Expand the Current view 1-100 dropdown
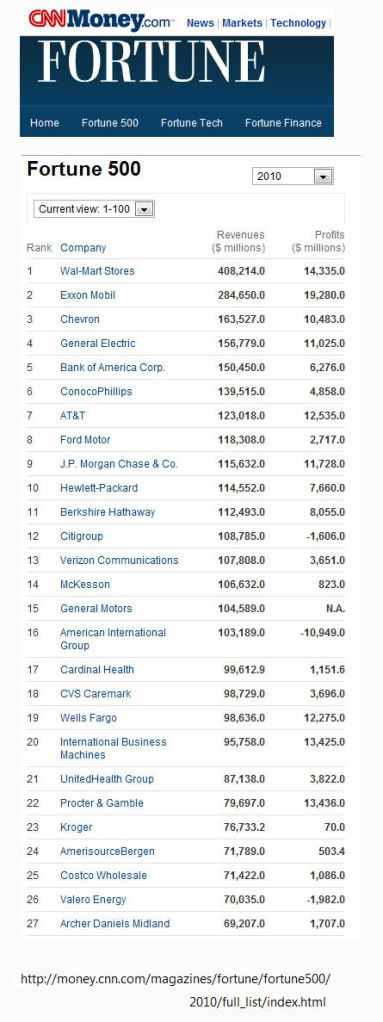The width and height of the screenshot is (383, 1022). coord(145,209)
